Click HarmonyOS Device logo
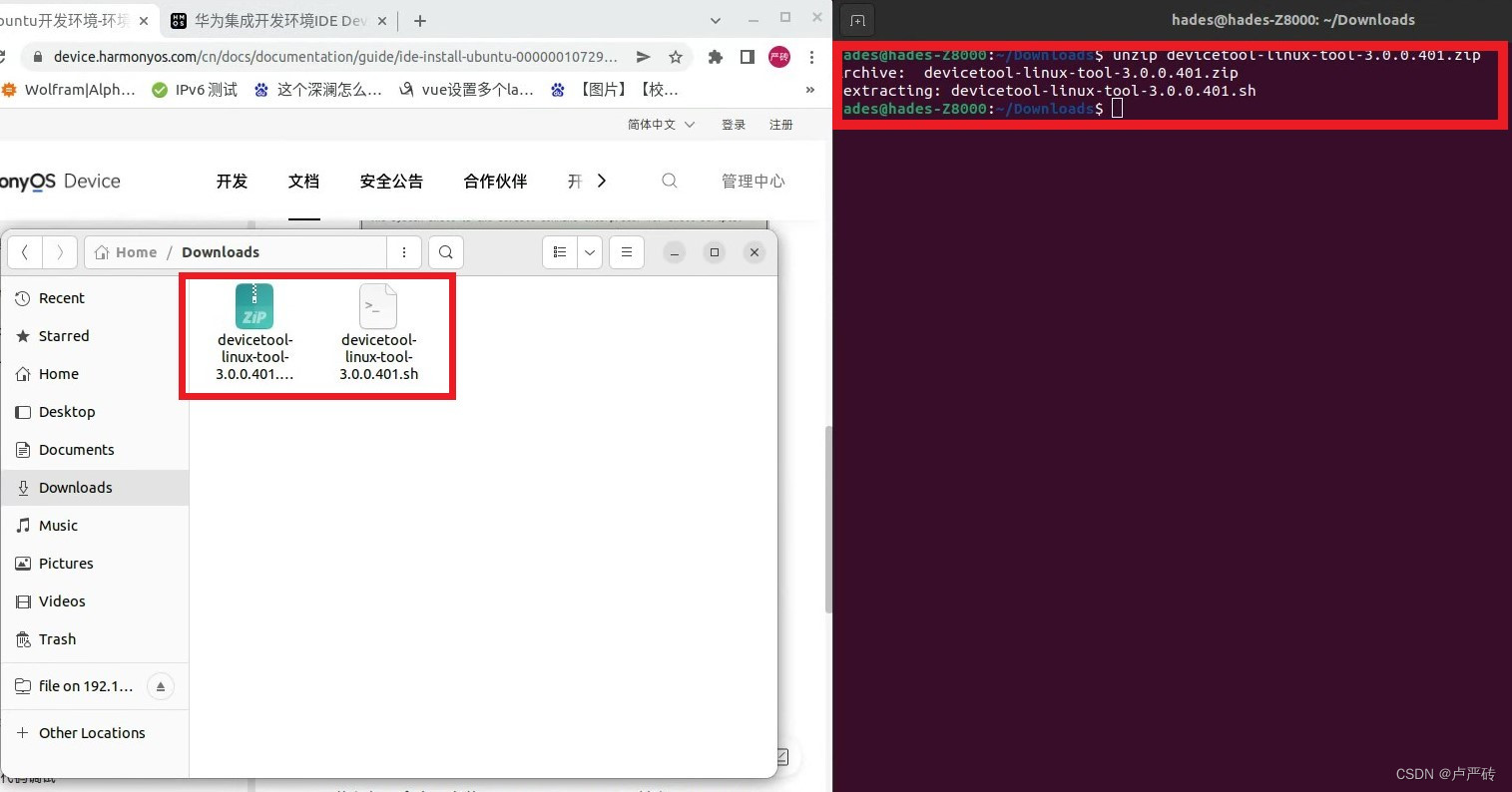 tap(60, 182)
